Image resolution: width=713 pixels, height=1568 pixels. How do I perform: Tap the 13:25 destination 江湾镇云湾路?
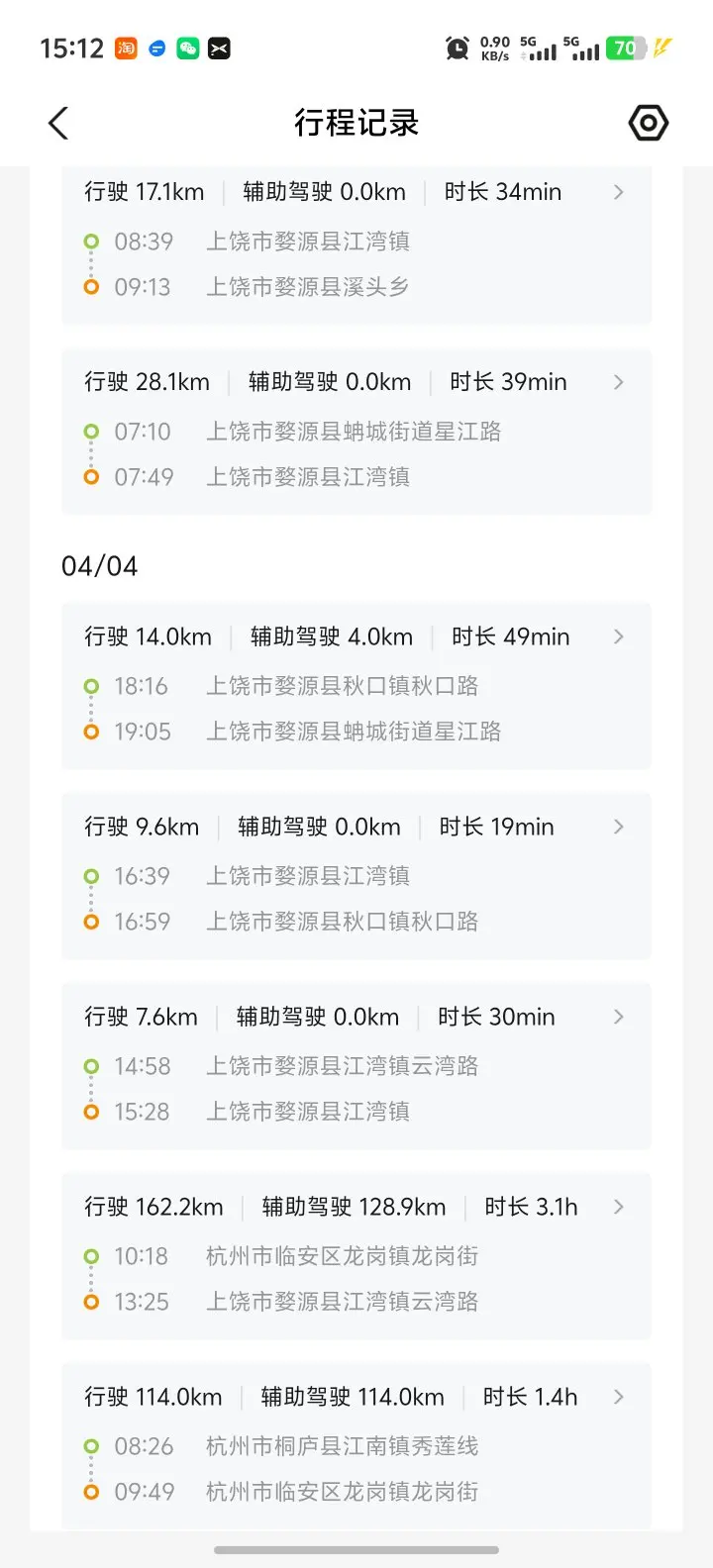[342, 1302]
